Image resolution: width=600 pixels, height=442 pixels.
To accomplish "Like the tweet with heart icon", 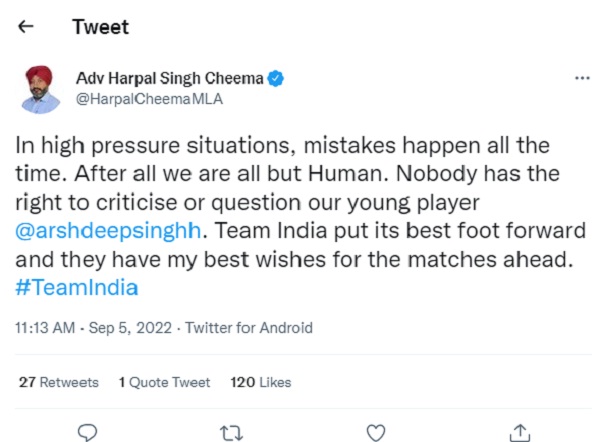I will [375, 432].
